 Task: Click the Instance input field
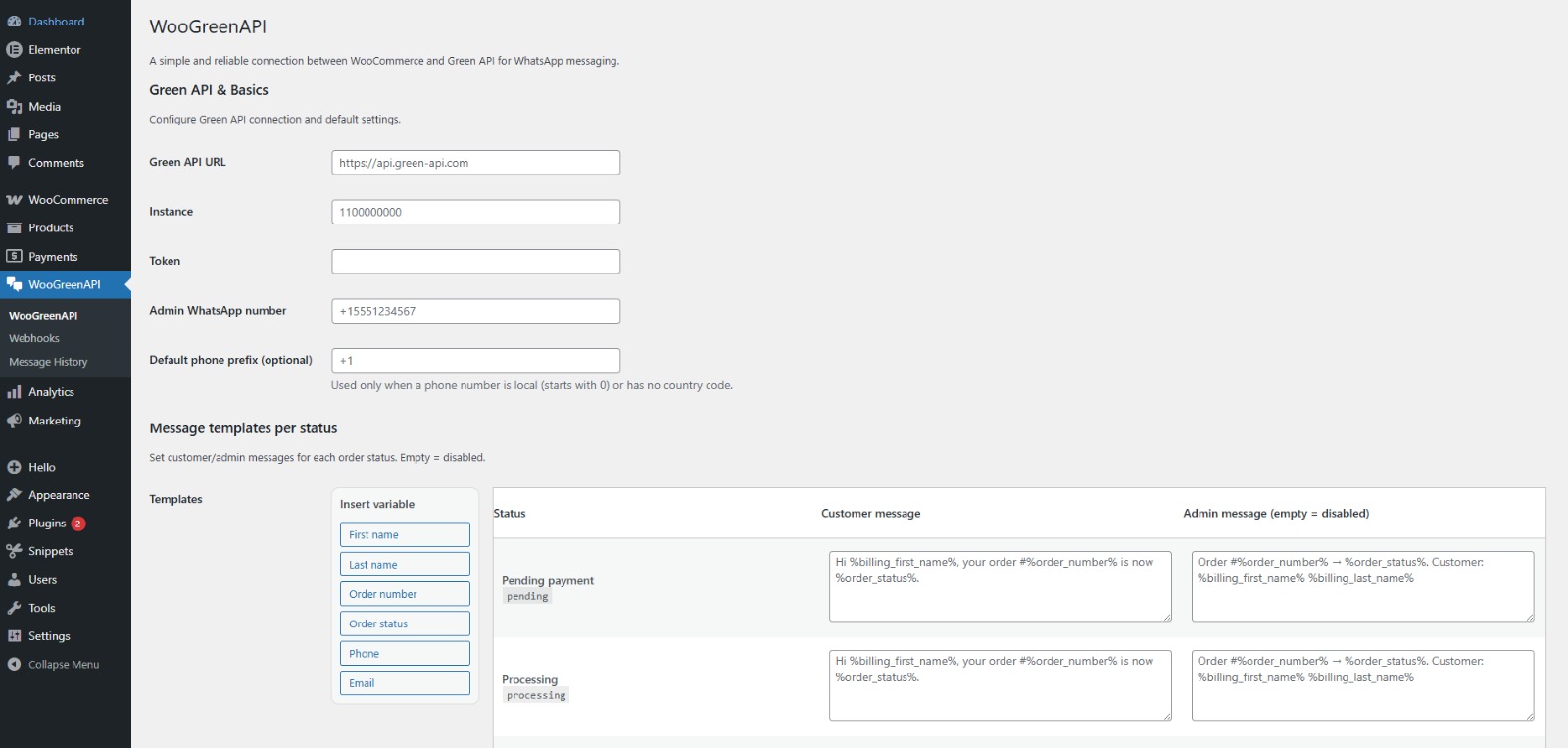(476, 212)
